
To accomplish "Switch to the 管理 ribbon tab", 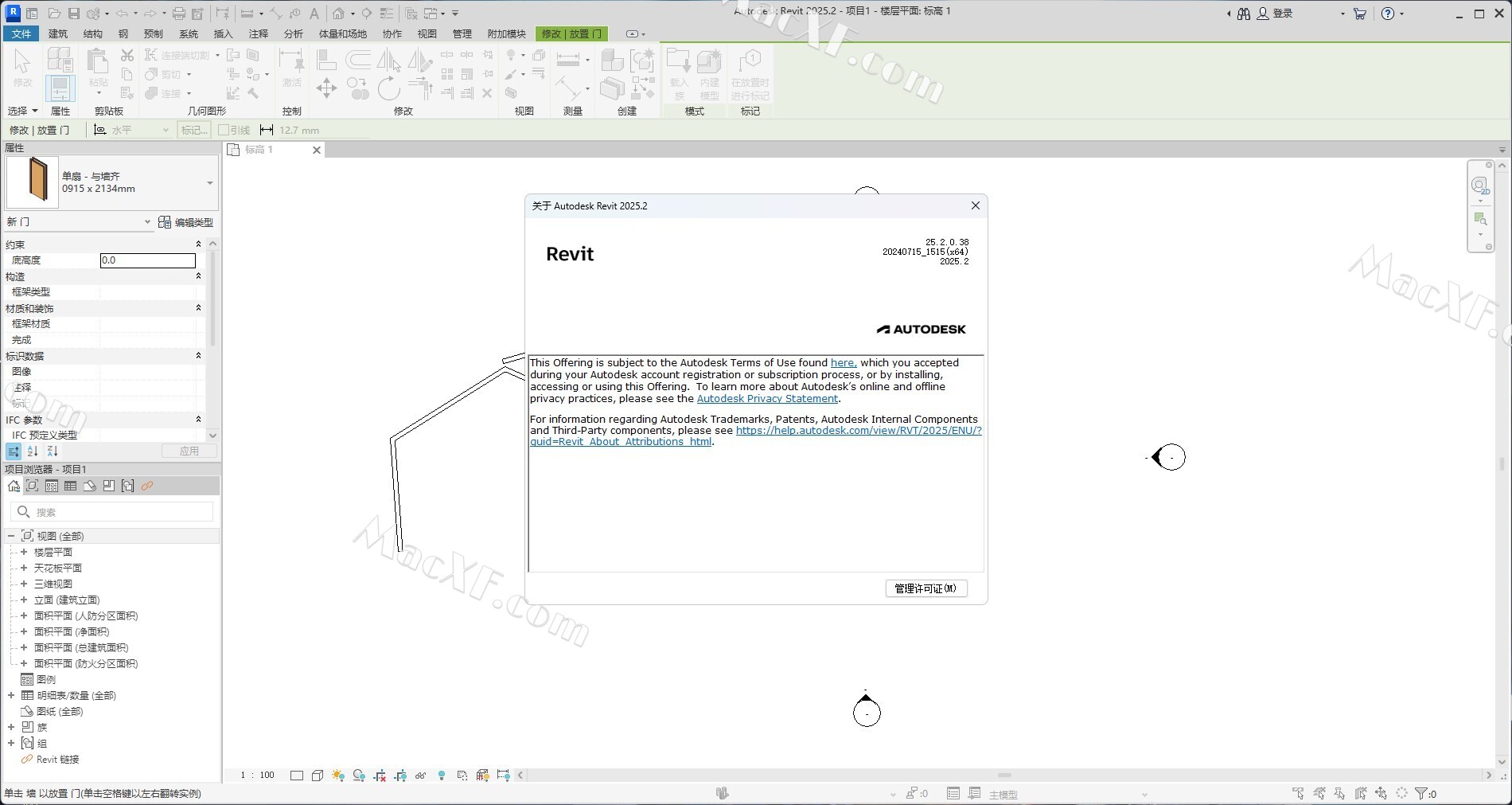I will click(x=462, y=33).
